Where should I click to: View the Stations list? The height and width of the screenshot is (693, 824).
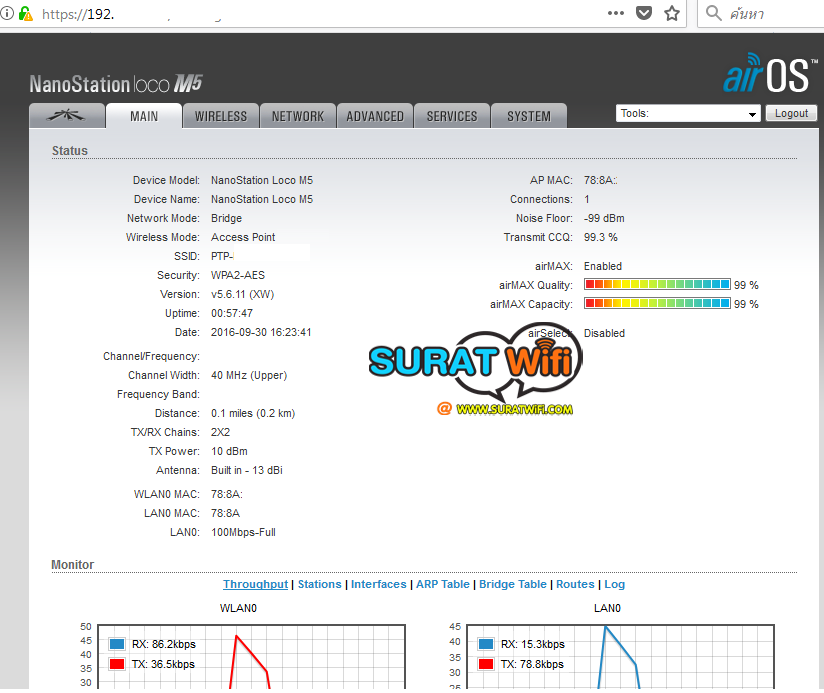(x=320, y=584)
